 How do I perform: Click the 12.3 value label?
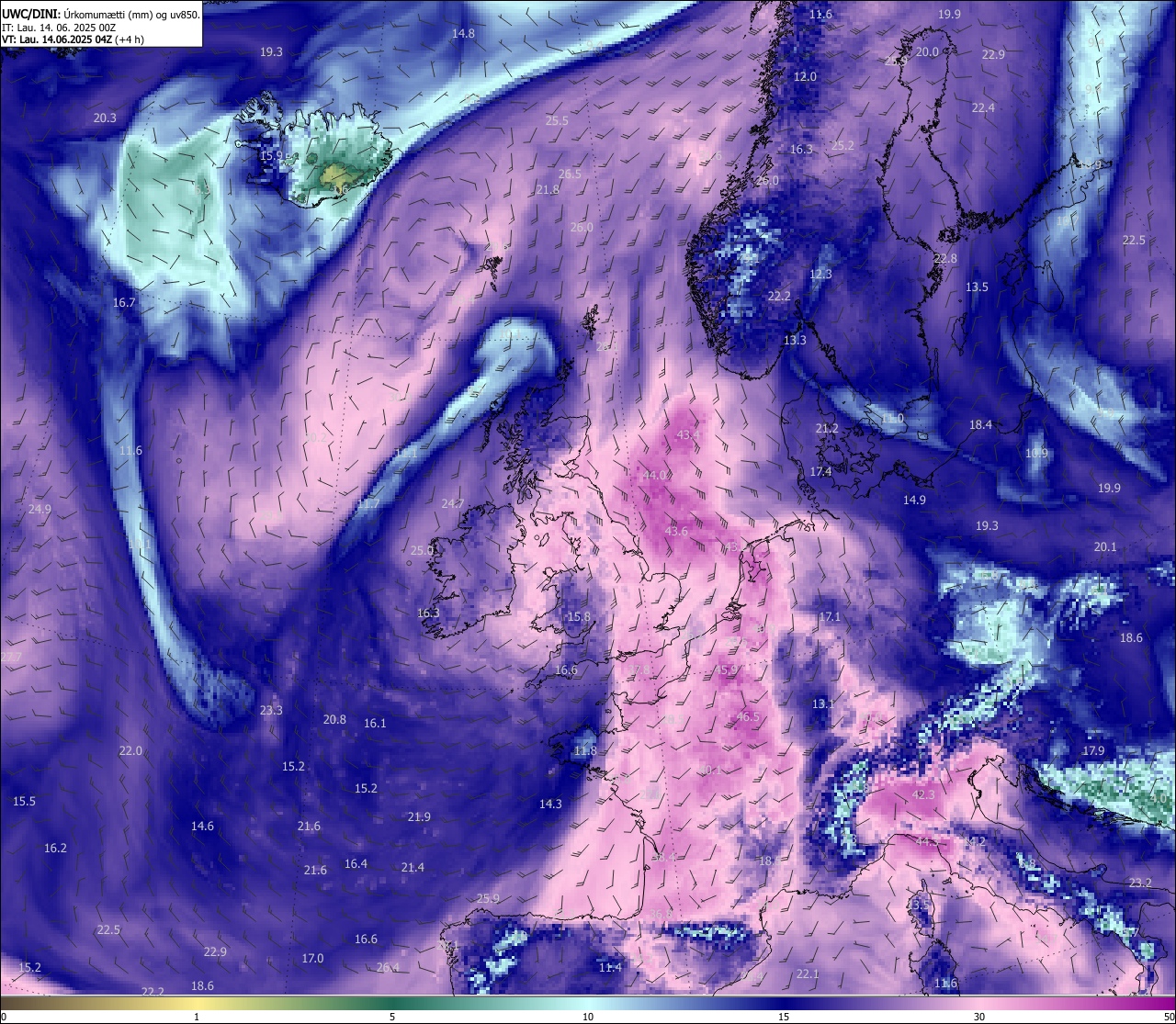coord(820,274)
